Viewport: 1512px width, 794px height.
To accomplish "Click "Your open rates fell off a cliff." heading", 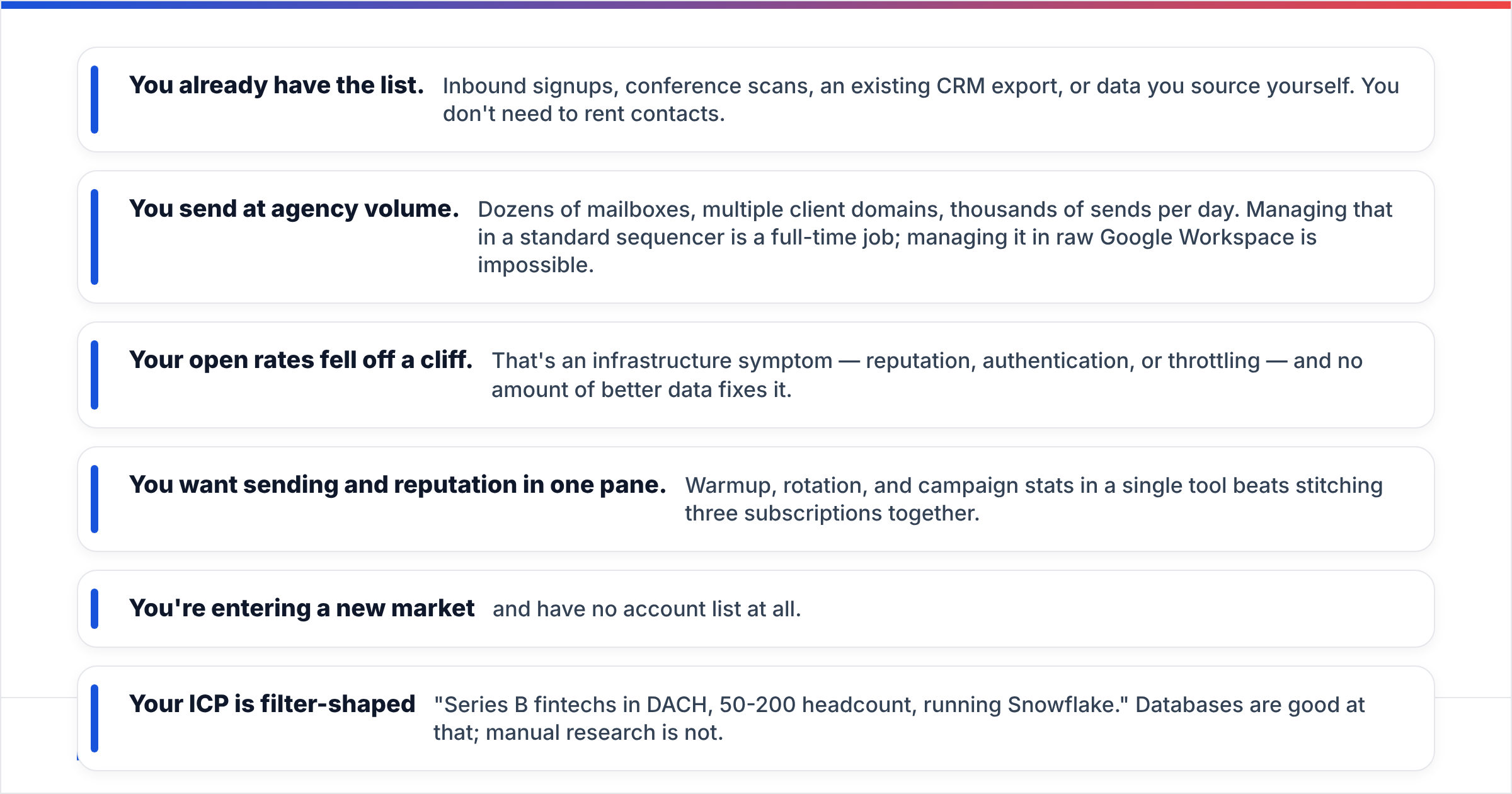I will click(301, 360).
